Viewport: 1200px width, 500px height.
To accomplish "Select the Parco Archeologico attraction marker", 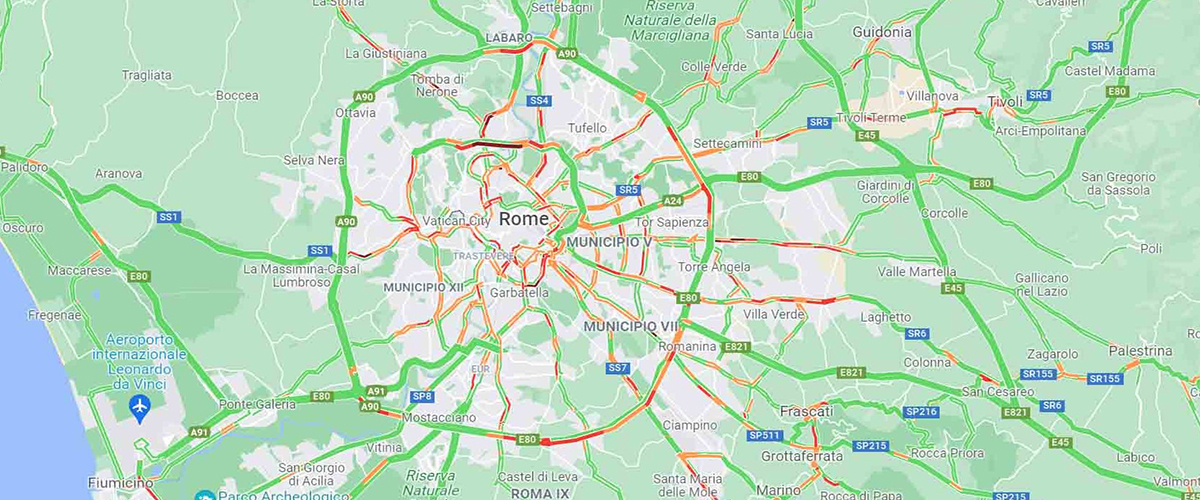I will pyautogui.click(x=206, y=496).
